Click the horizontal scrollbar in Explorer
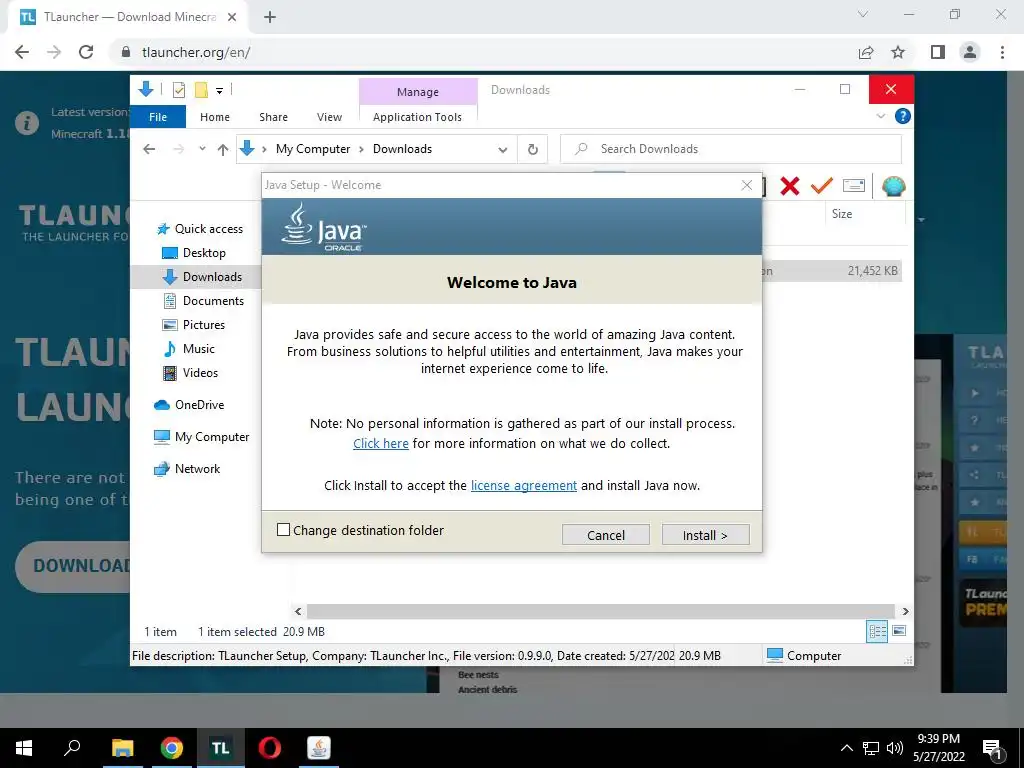 600,611
